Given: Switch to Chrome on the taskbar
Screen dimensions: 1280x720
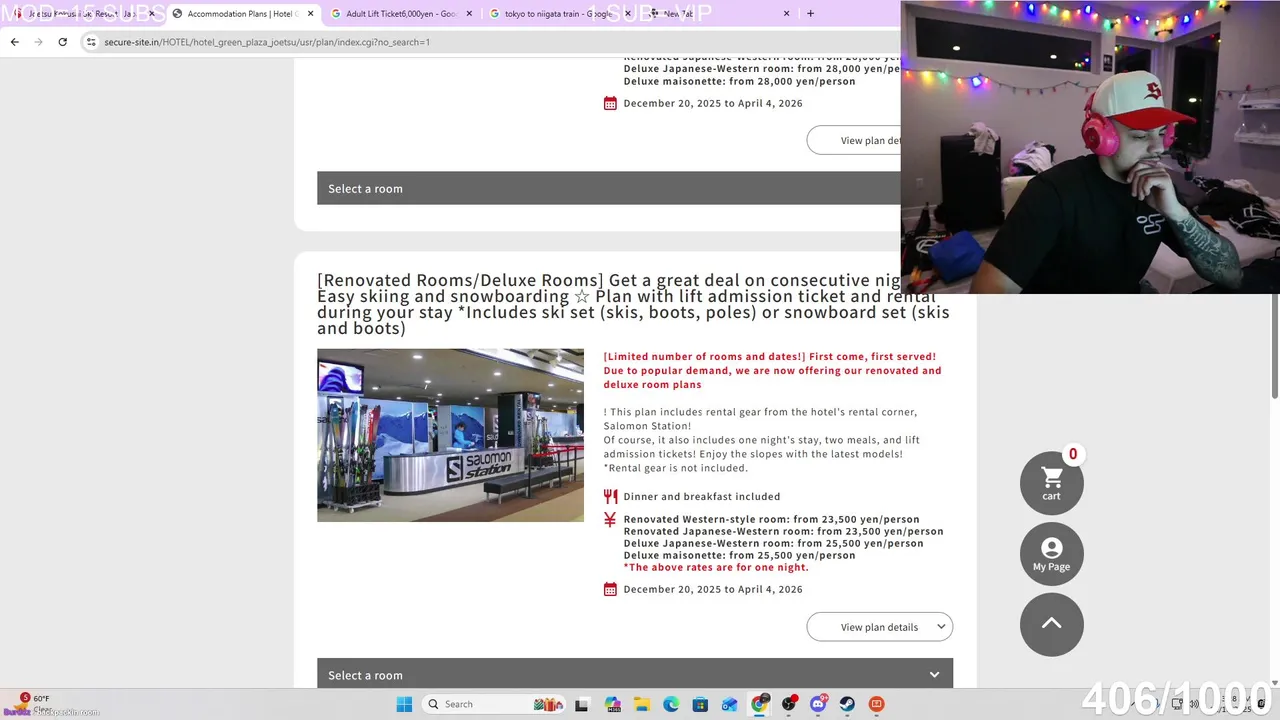Looking at the screenshot, I should pos(759,704).
